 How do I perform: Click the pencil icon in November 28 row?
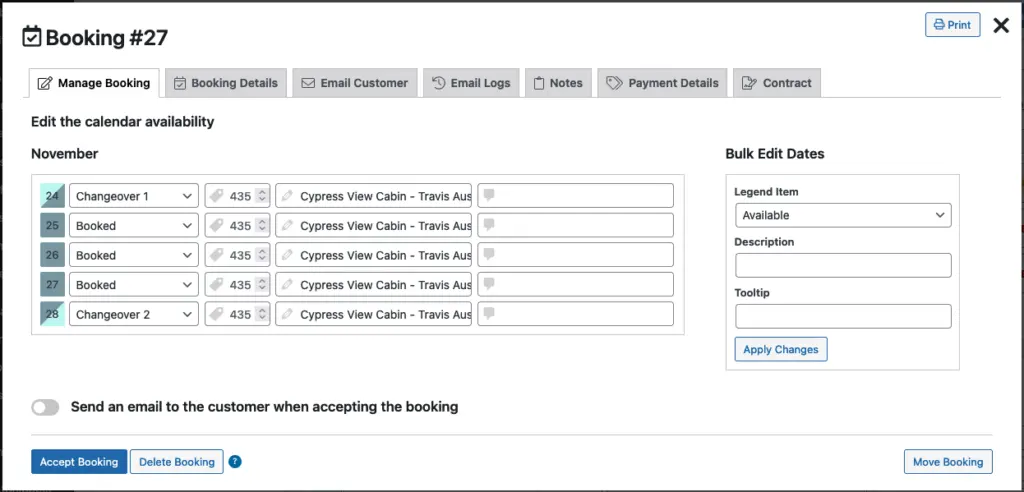point(288,314)
